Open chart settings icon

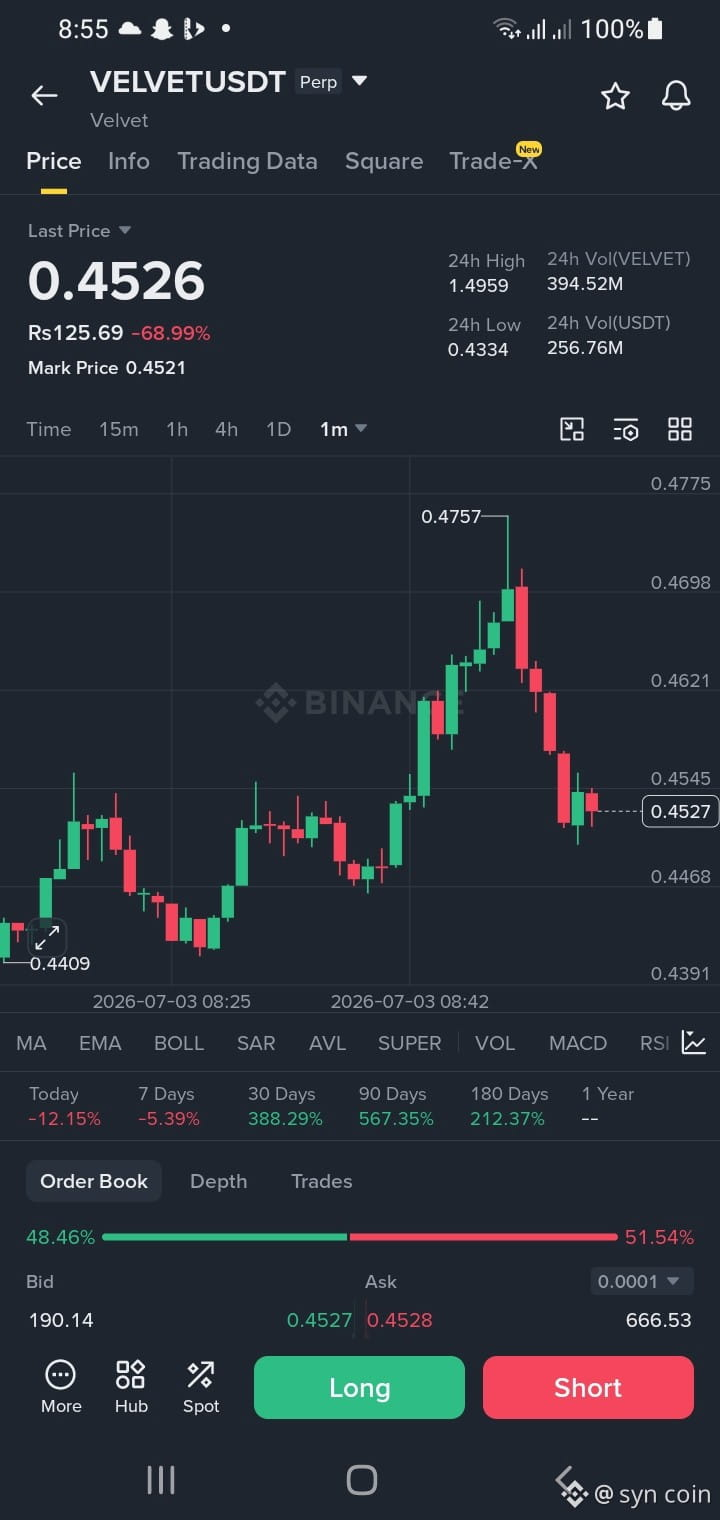[626, 429]
